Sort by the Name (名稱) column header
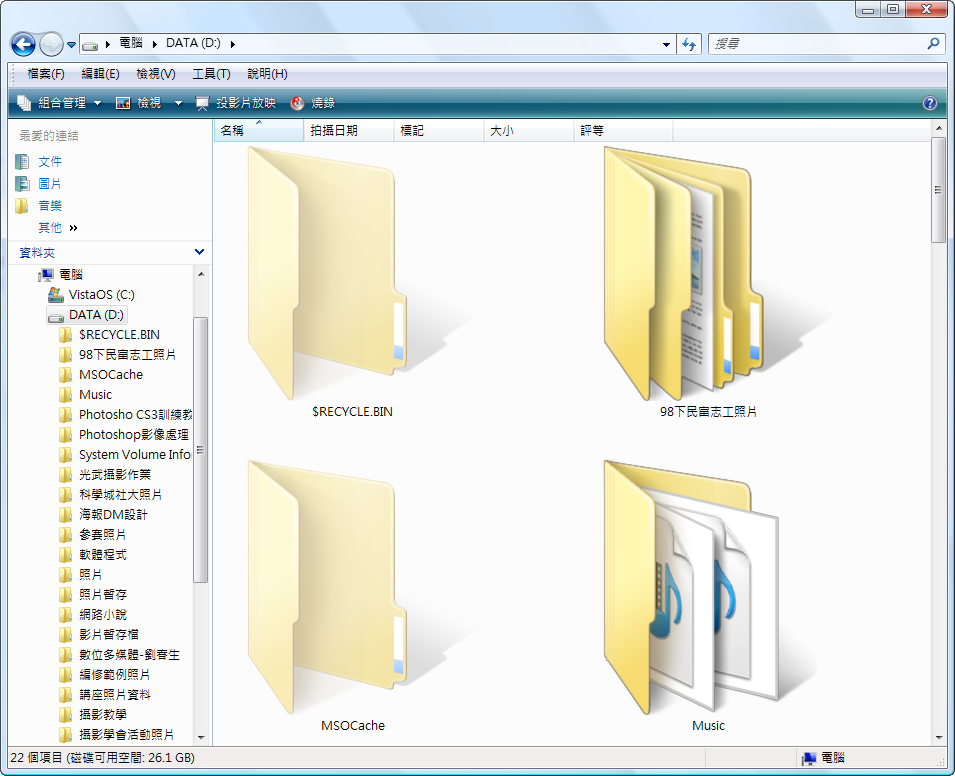The image size is (955, 776). pos(232,131)
